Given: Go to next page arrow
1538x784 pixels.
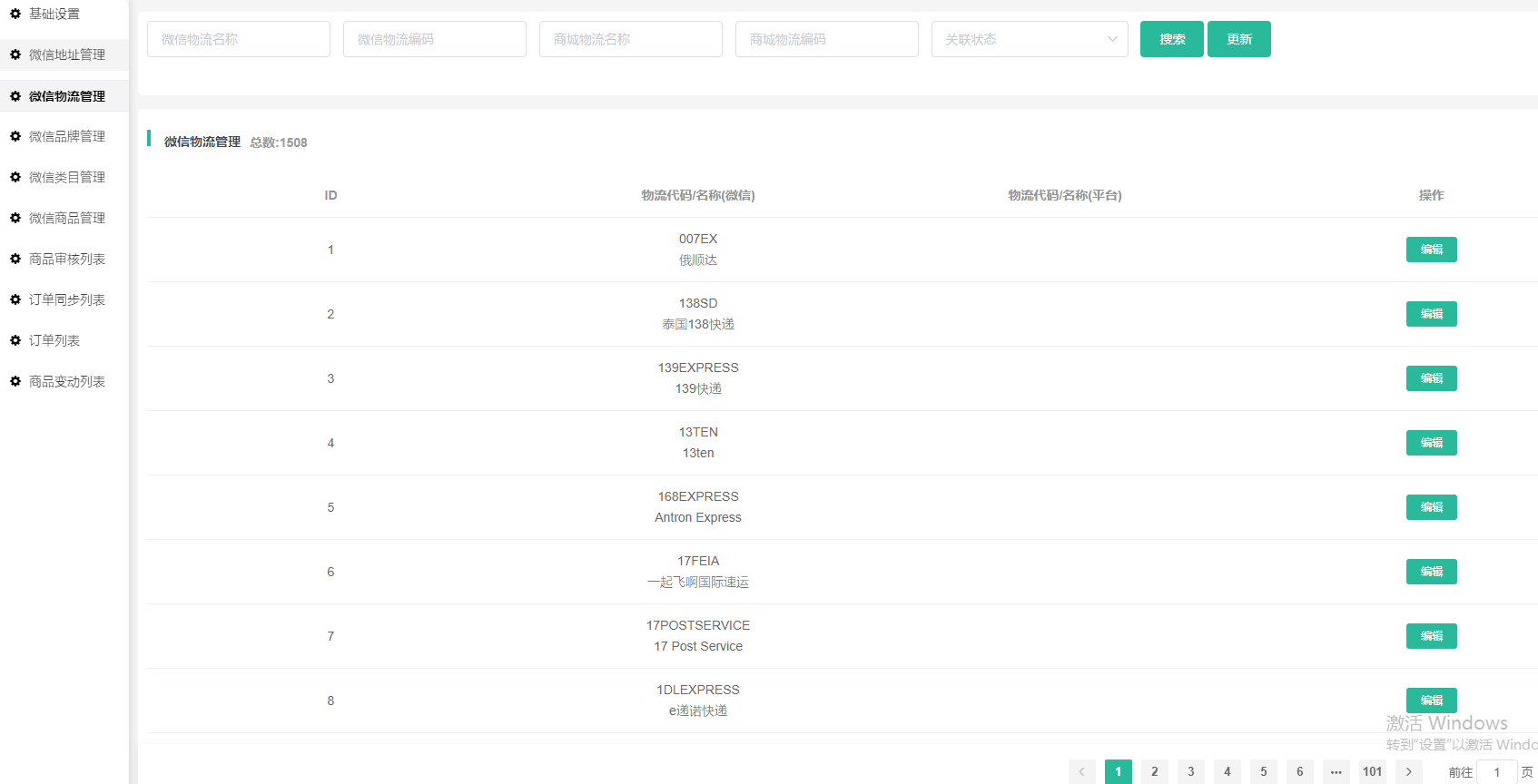Looking at the screenshot, I should 1409,771.
